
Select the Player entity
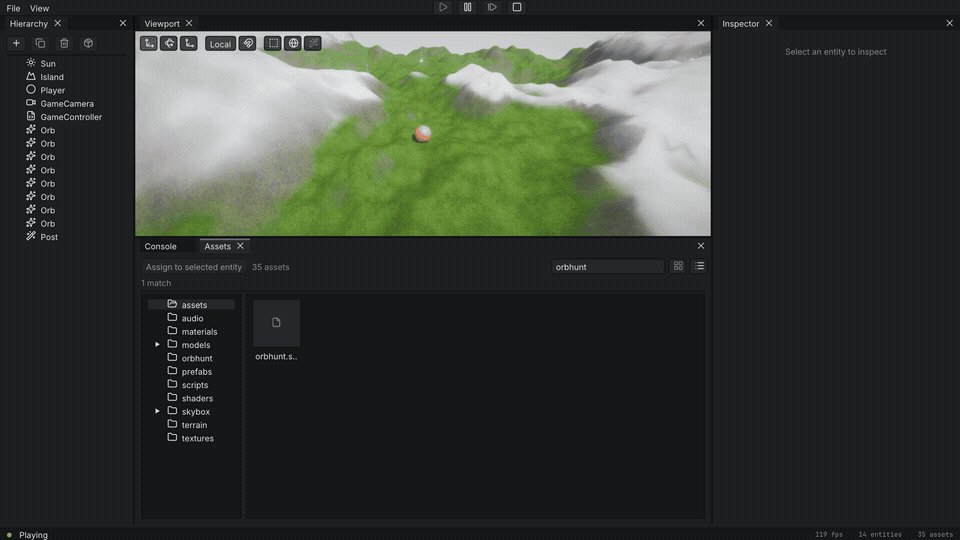52,91
